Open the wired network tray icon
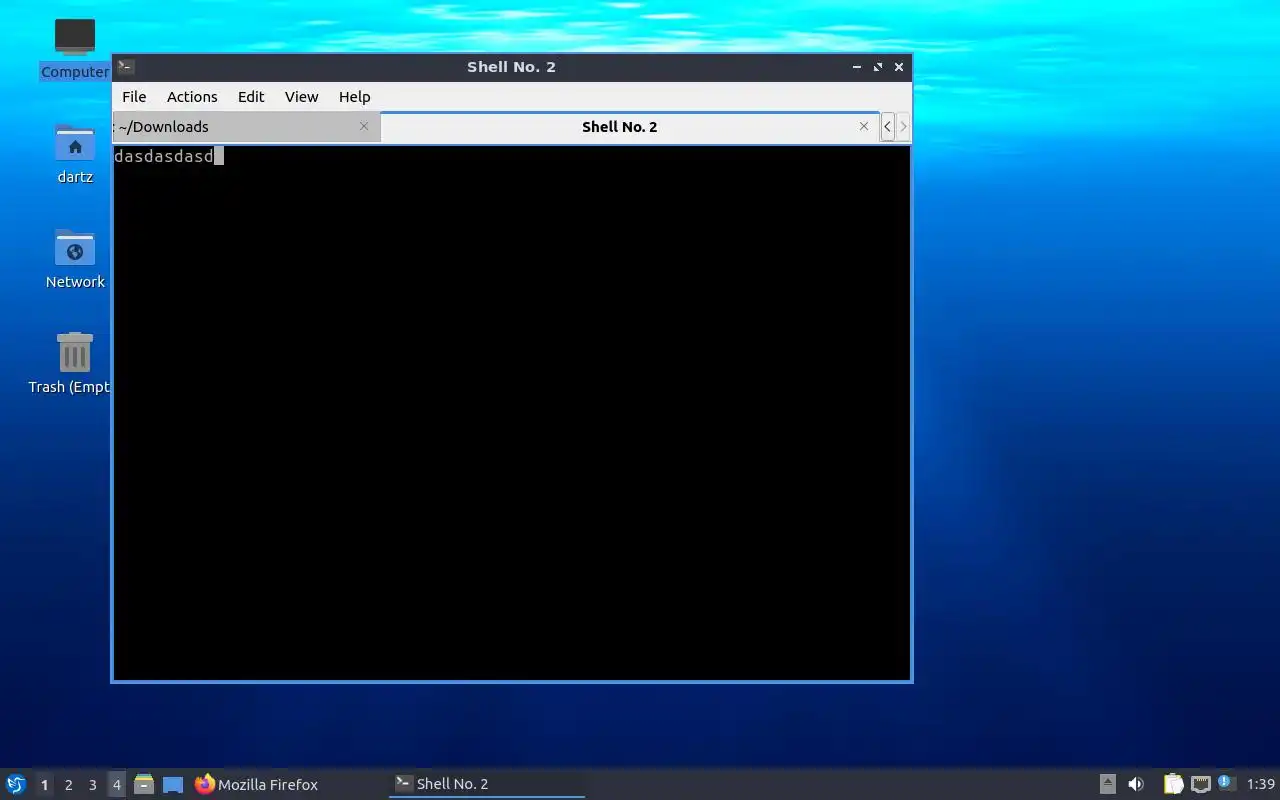 (x=1200, y=784)
